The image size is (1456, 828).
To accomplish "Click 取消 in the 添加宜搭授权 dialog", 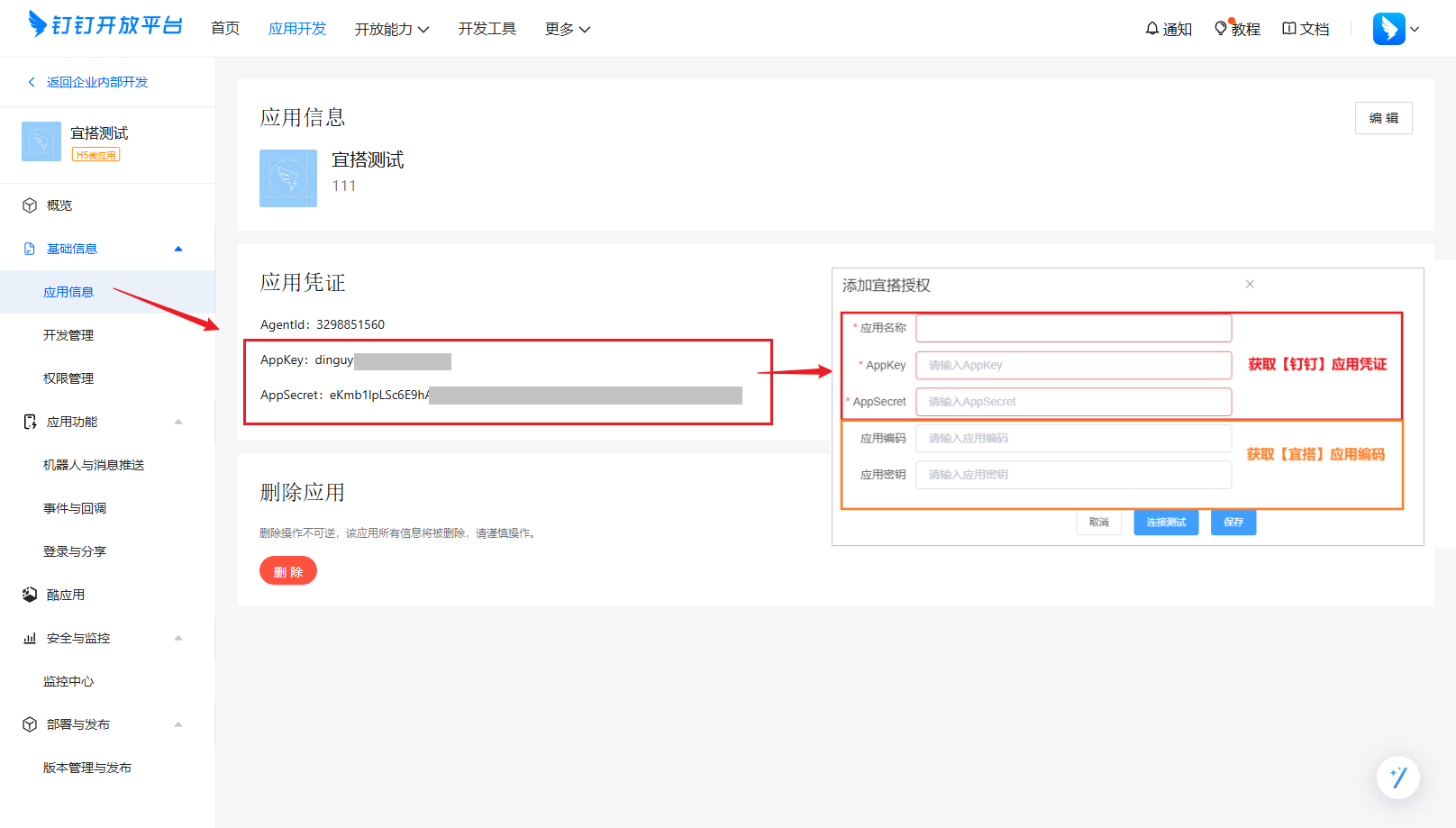I will 1098,523.
